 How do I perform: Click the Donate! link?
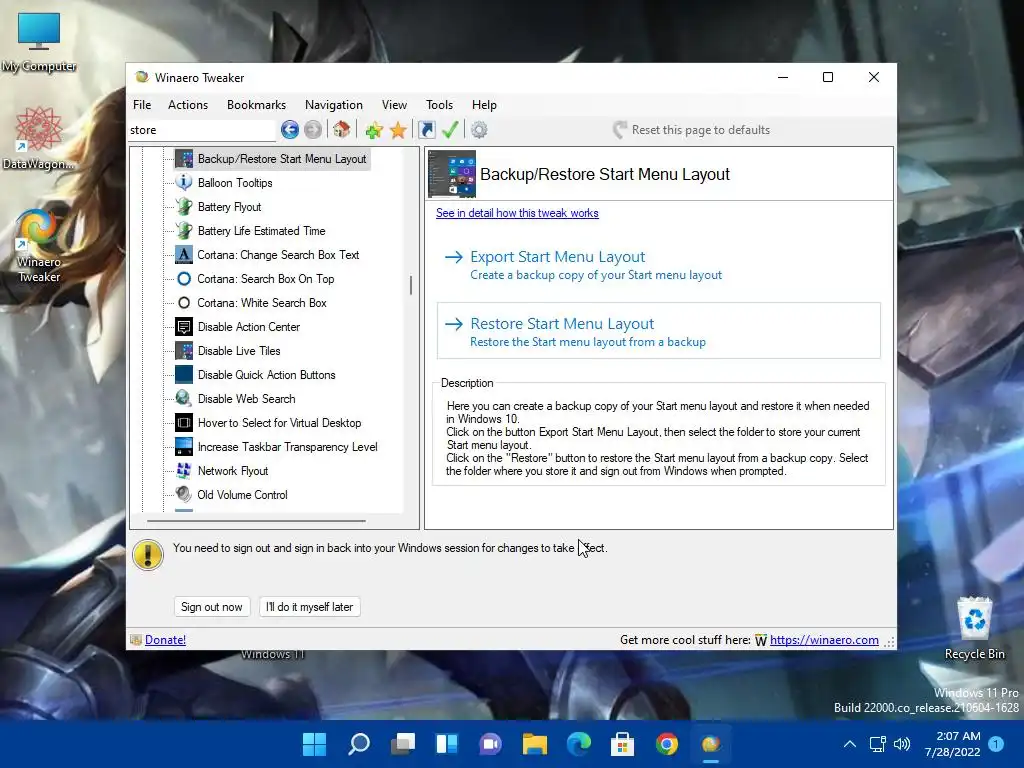click(165, 640)
